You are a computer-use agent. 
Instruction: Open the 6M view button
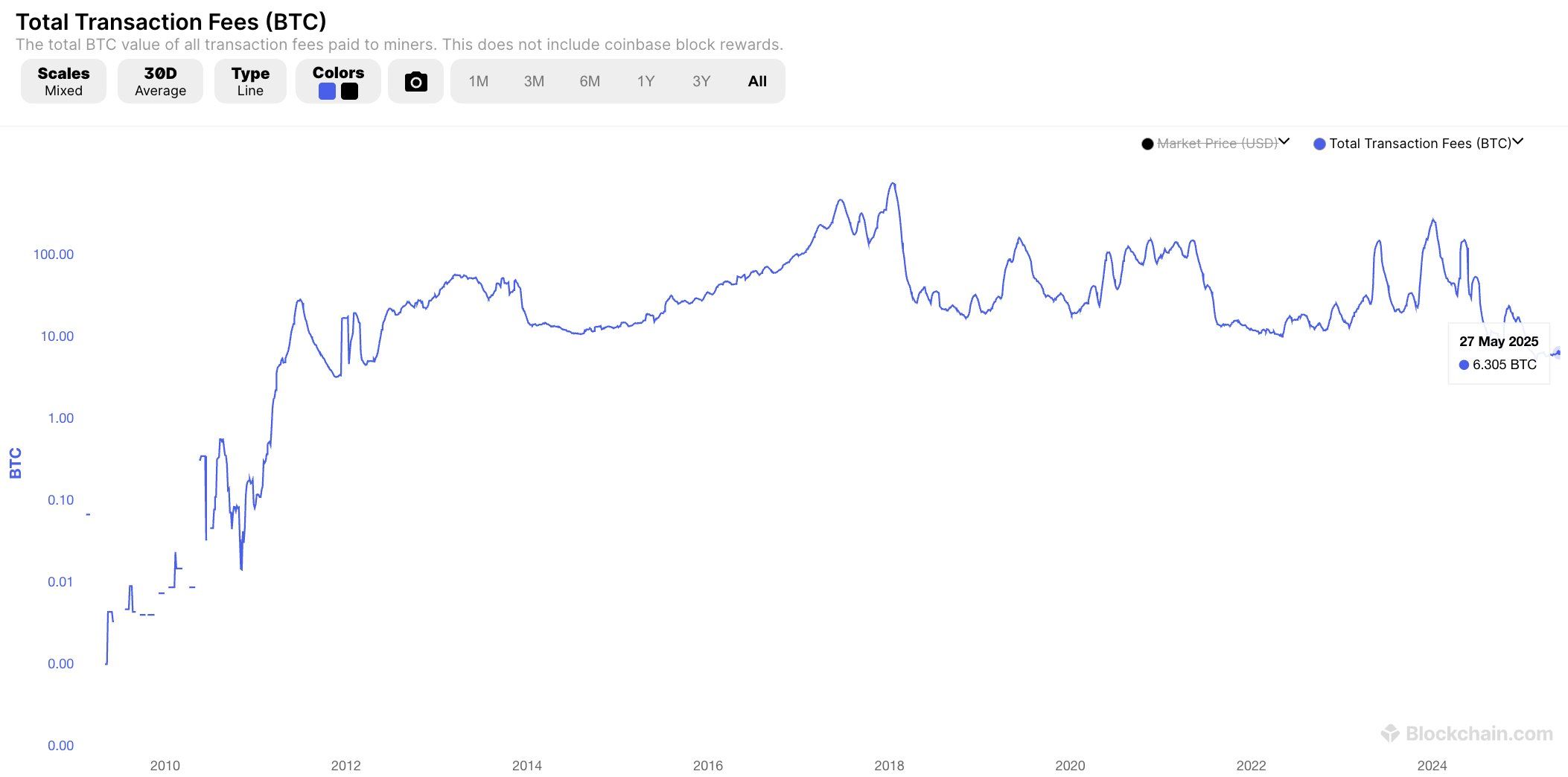coord(590,81)
